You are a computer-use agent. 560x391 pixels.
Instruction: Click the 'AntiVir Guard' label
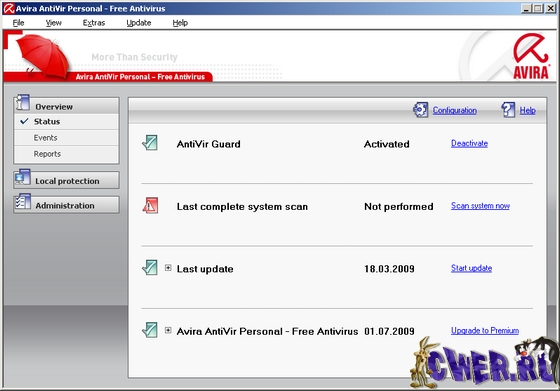click(209, 144)
